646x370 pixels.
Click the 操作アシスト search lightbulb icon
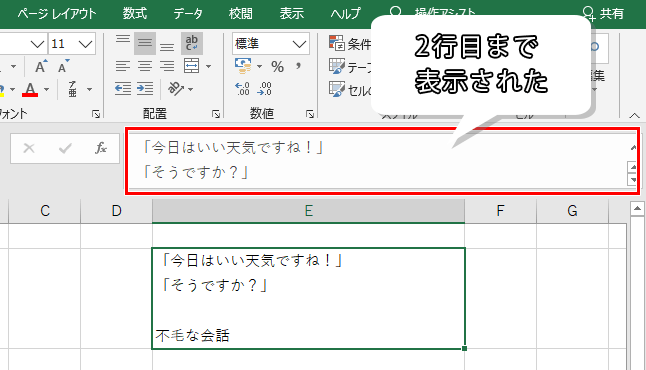396,12
